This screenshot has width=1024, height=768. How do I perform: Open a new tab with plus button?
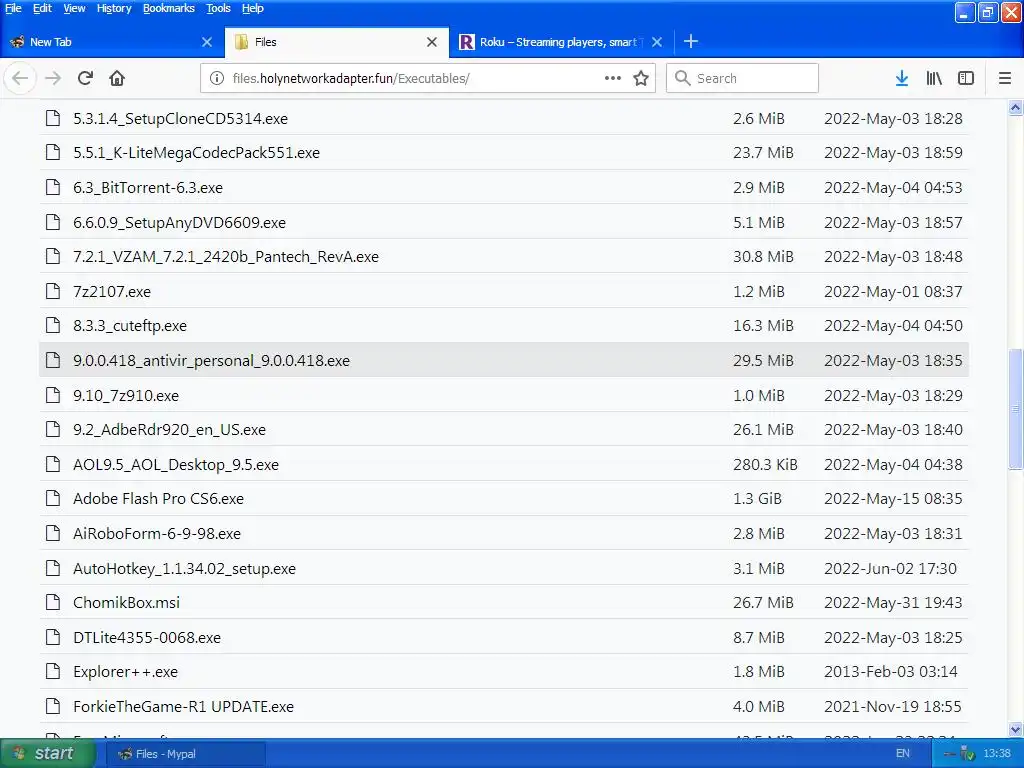tap(691, 42)
